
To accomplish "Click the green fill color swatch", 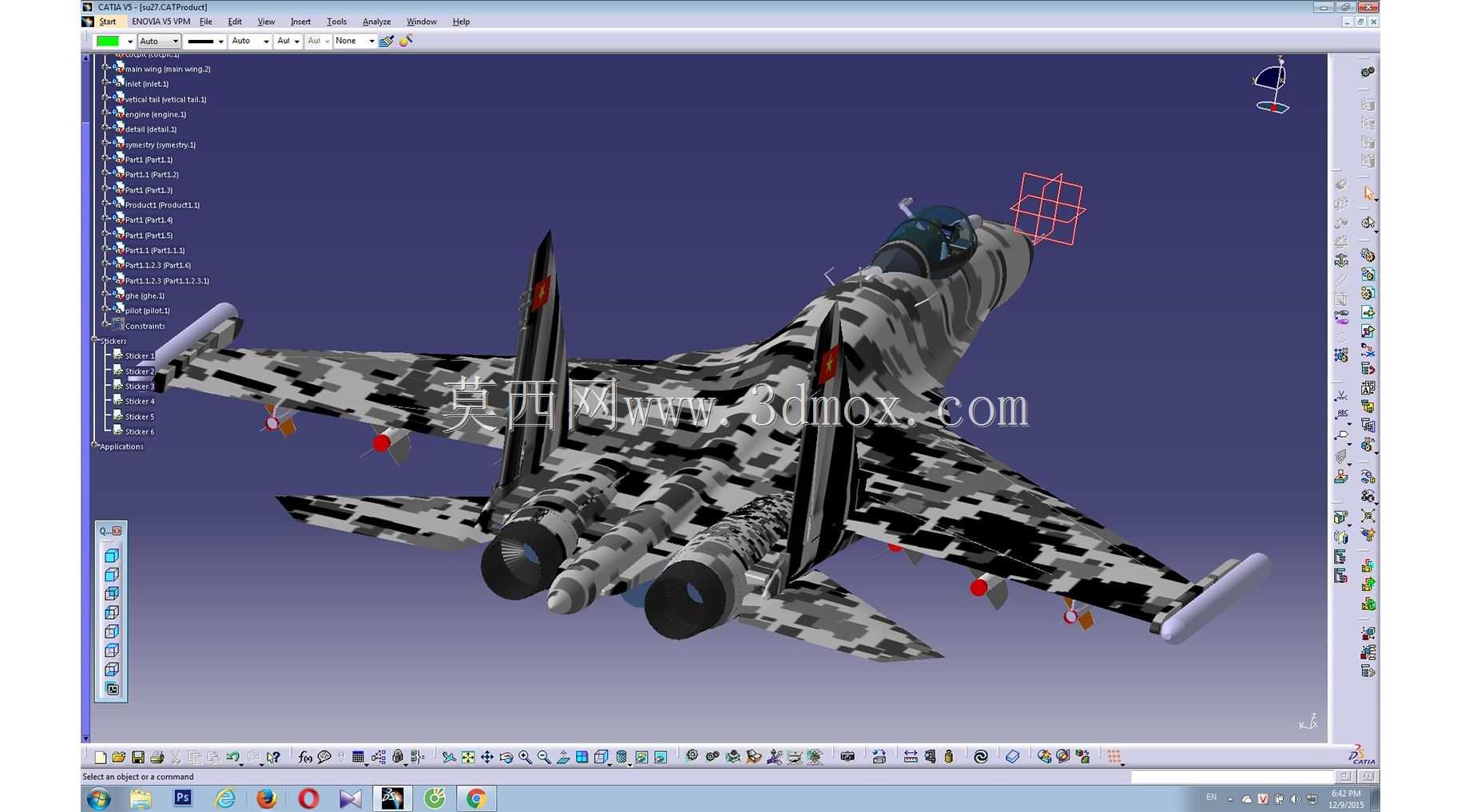I will click(107, 41).
